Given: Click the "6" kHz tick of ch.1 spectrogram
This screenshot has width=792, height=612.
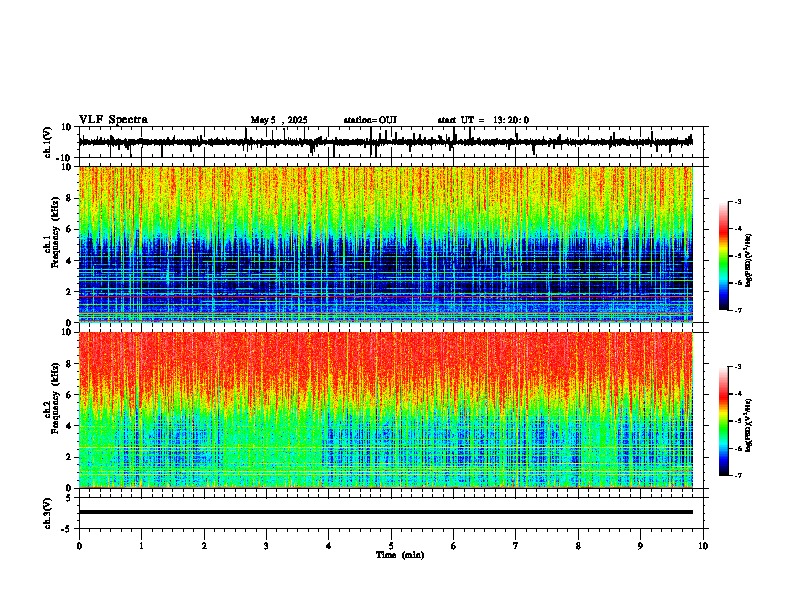Looking at the screenshot, I should (x=69, y=229).
